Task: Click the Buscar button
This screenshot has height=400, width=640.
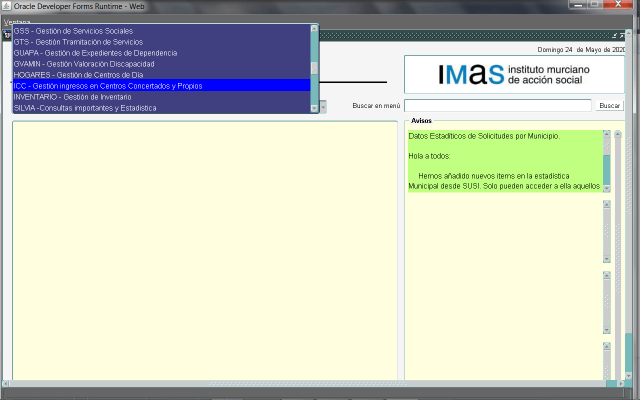Action: coord(609,105)
